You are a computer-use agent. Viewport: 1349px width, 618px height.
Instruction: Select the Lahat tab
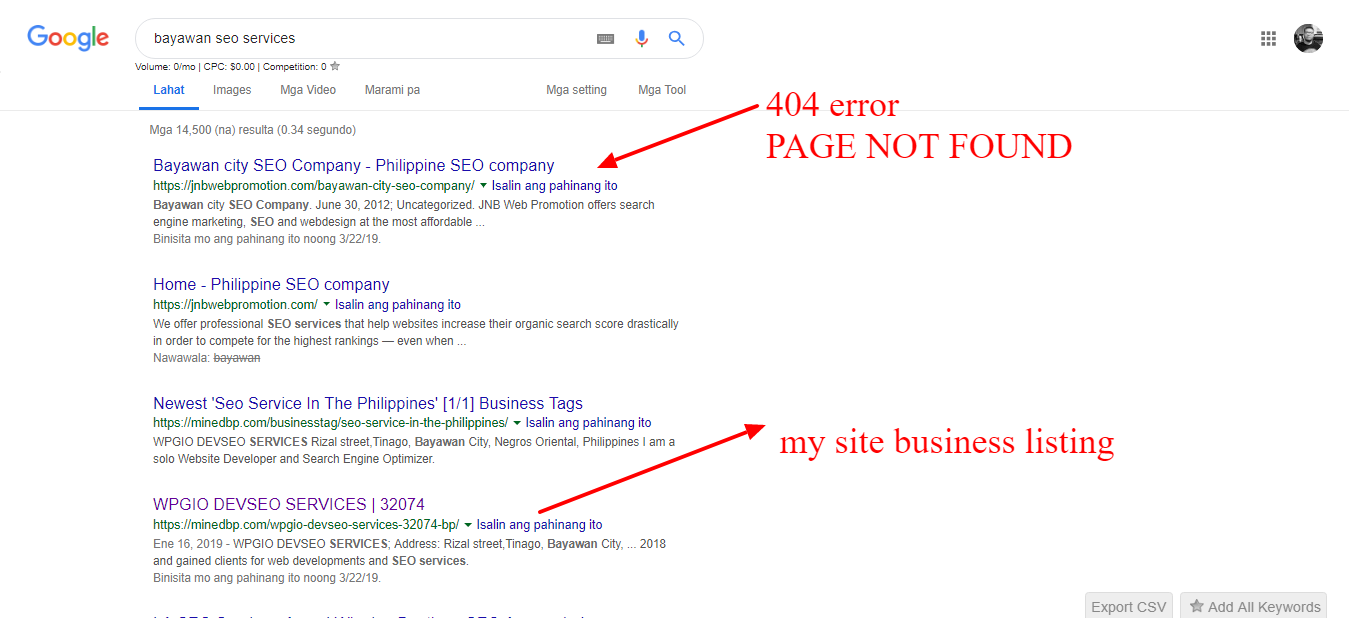coord(169,90)
